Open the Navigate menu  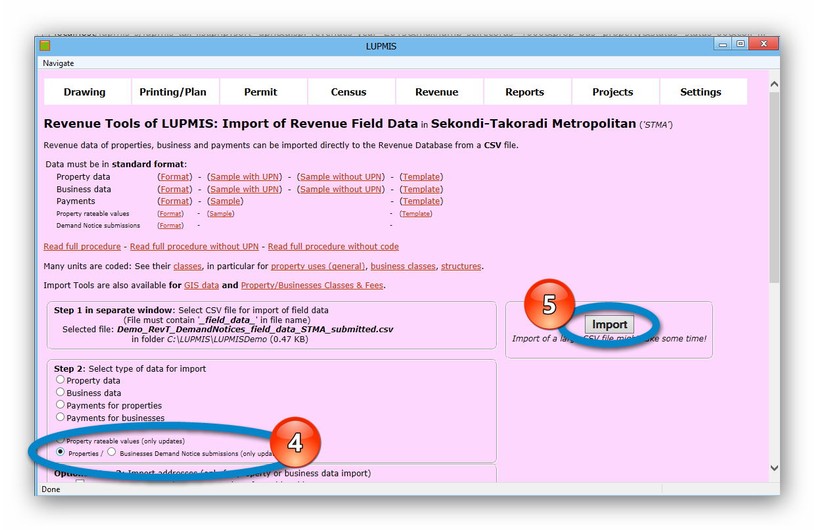[x=58, y=63]
